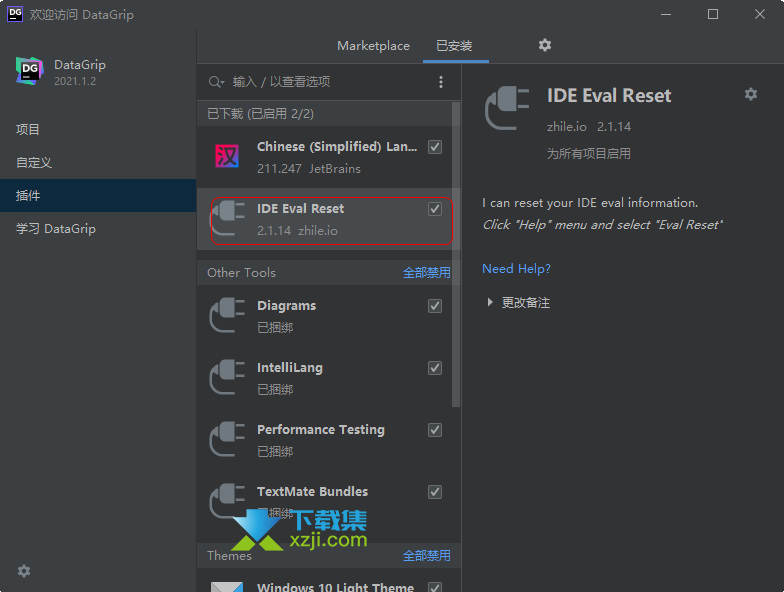Disable Chinese (Simplified) Language pack checkbox
The width and height of the screenshot is (784, 592).
pos(435,147)
